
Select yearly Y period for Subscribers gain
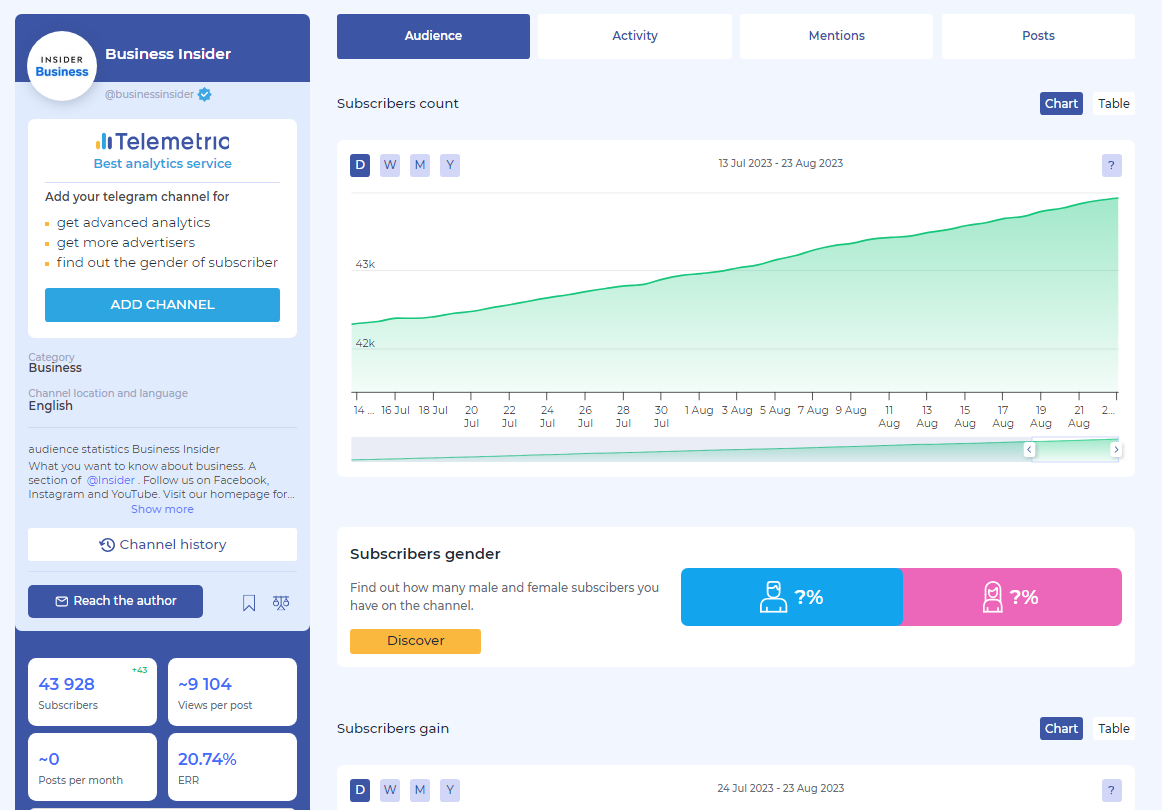tap(450, 790)
